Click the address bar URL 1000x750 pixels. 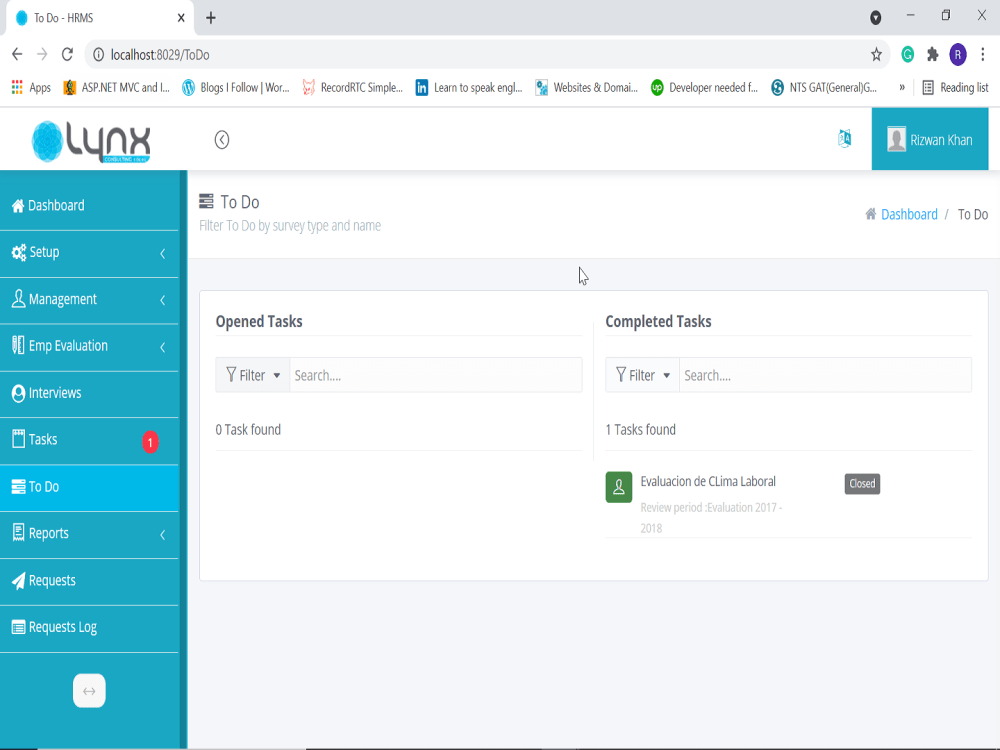160,55
